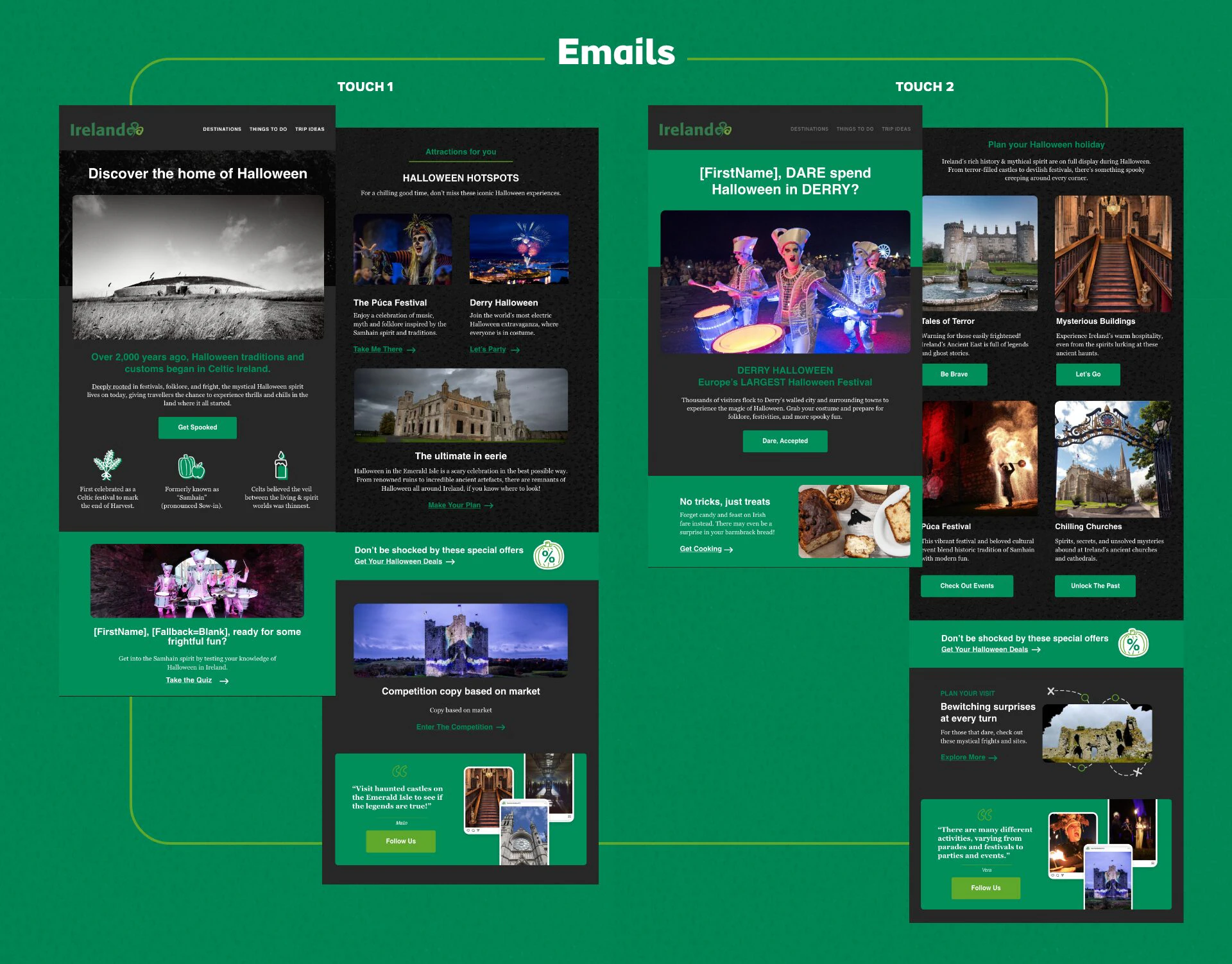The height and width of the screenshot is (964, 1232).
Task: Follow the Make Your Plan link
Action: 454,505
